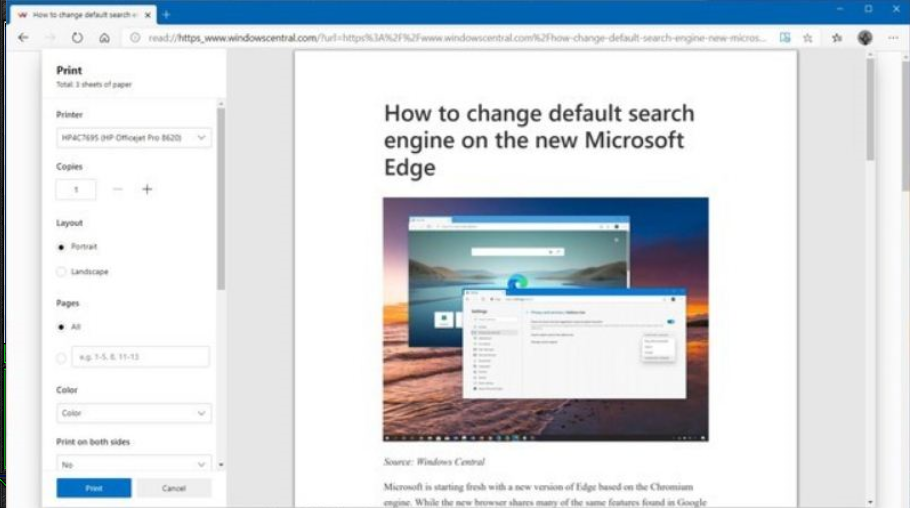Click print panel scroll up arrow
The height and width of the screenshot is (508, 910).
click(x=221, y=104)
